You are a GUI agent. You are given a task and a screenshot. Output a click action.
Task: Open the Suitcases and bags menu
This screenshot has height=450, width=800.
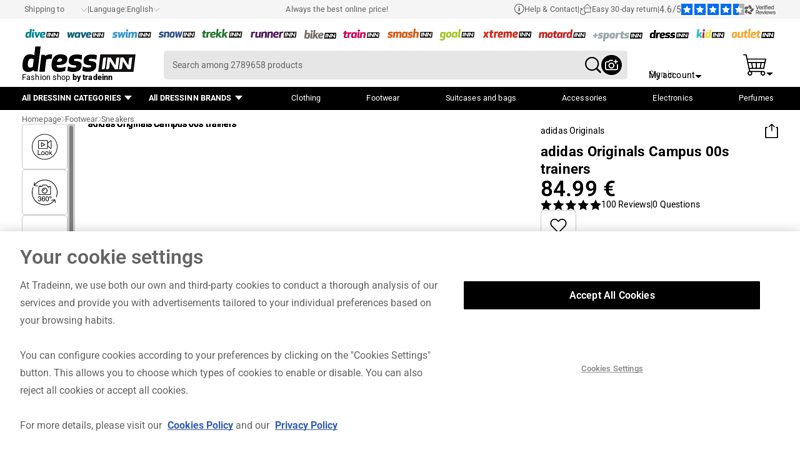pos(481,98)
